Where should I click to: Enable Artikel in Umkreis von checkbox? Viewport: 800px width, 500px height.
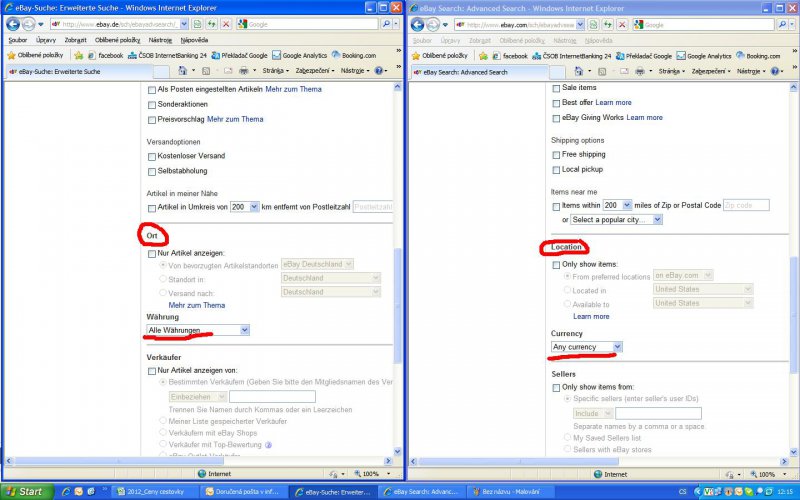pyautogui.click(x=152, y=208)
